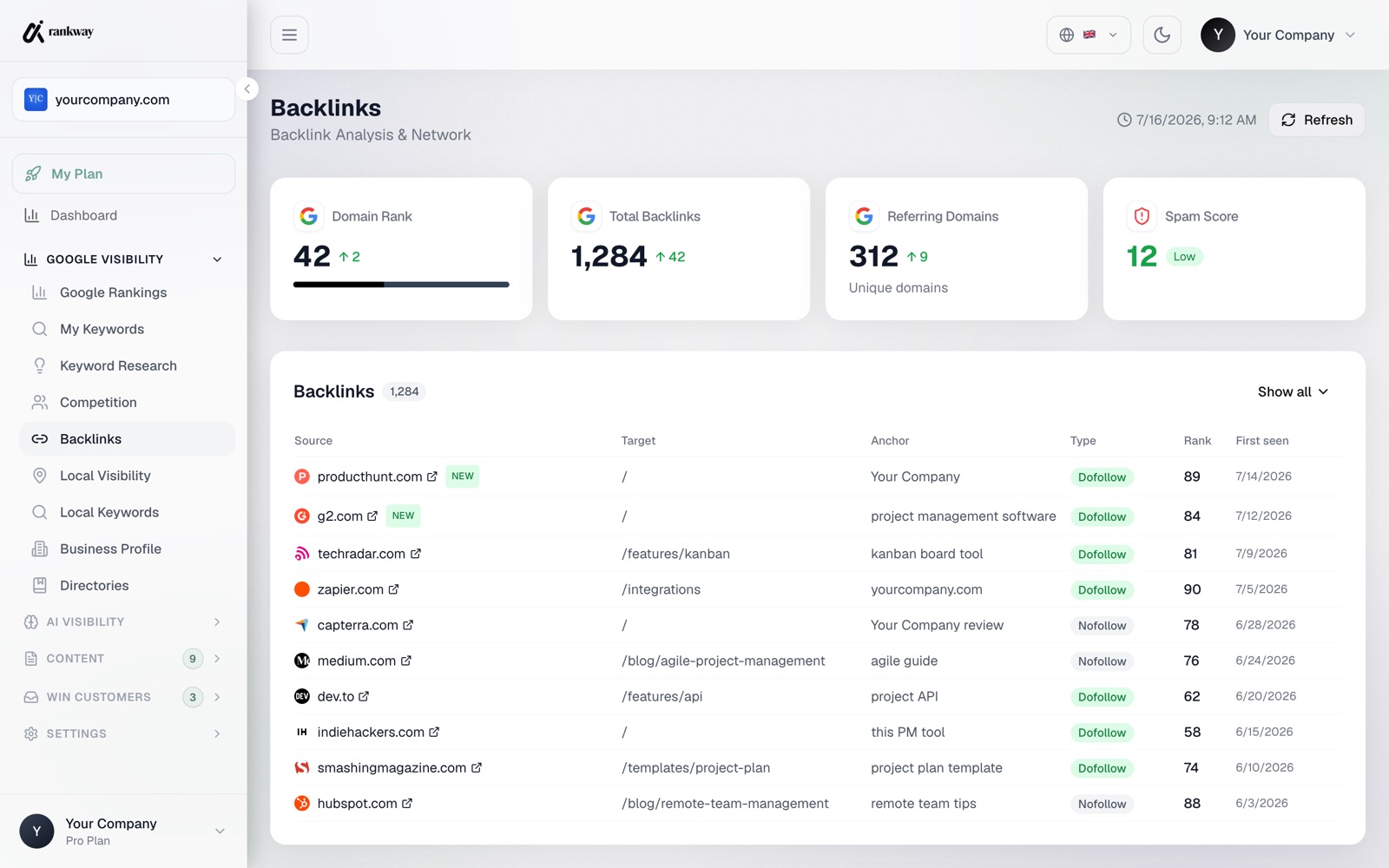This screenshot has height=868, width=1389.
Task: Click Dofollow badge in dev.to row
Action: click(x=1102, y=697)
